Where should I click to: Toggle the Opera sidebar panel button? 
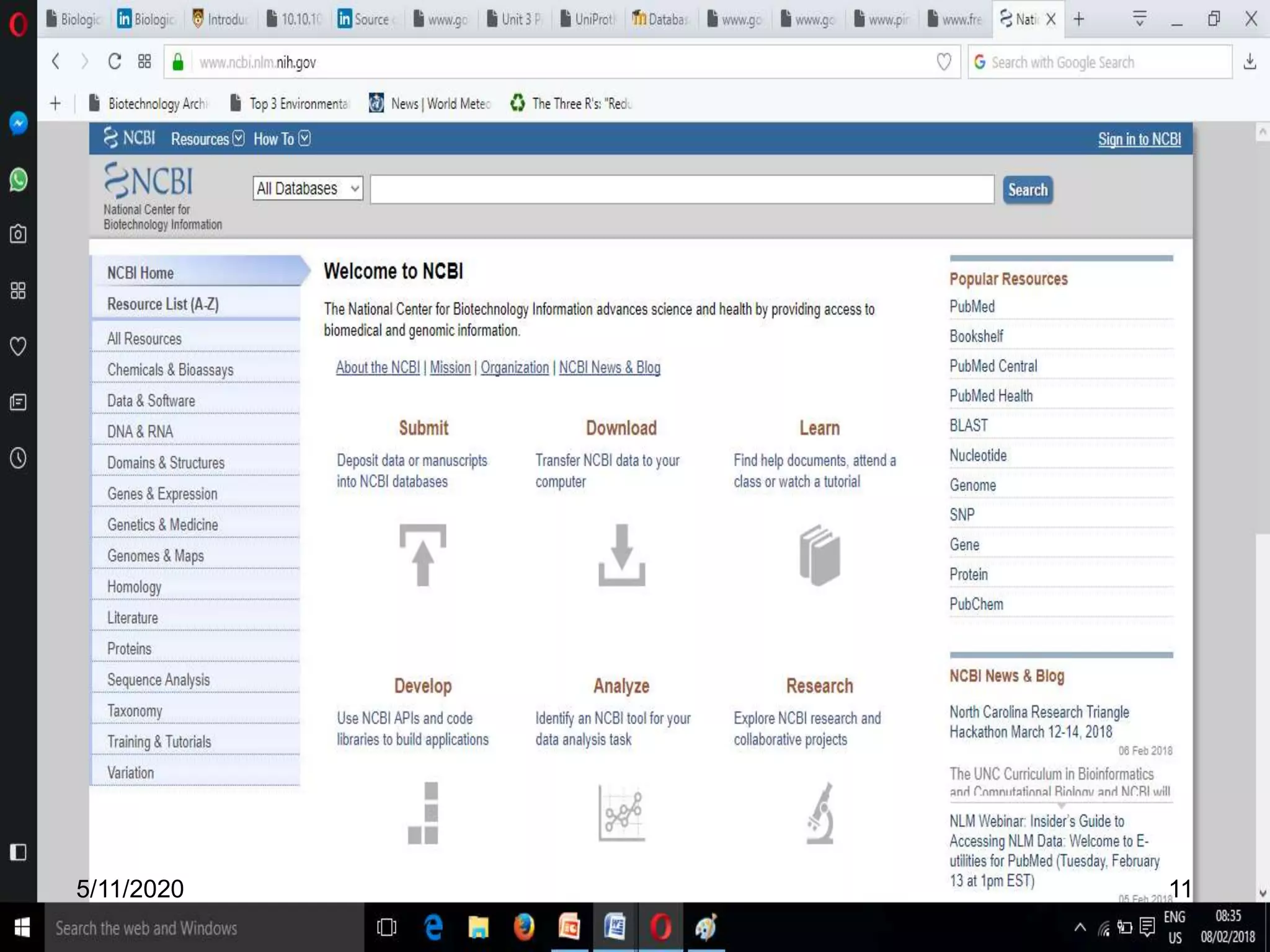19,852
